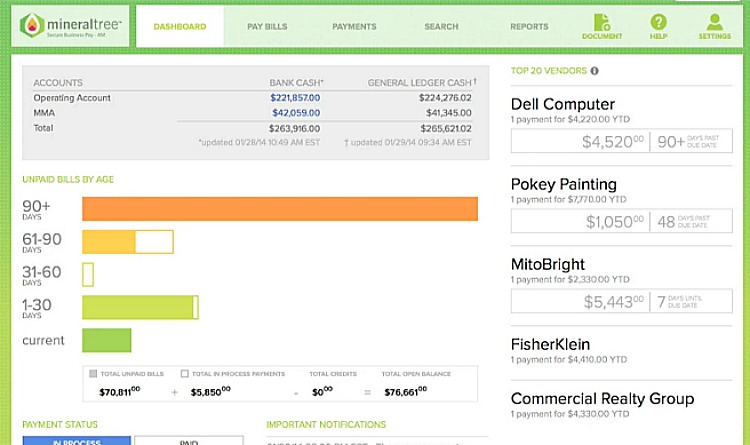The height and width of the screenshot is (445, 750).
Task: Open the FisherKlein vendor
Action: [x=550, y=344]
